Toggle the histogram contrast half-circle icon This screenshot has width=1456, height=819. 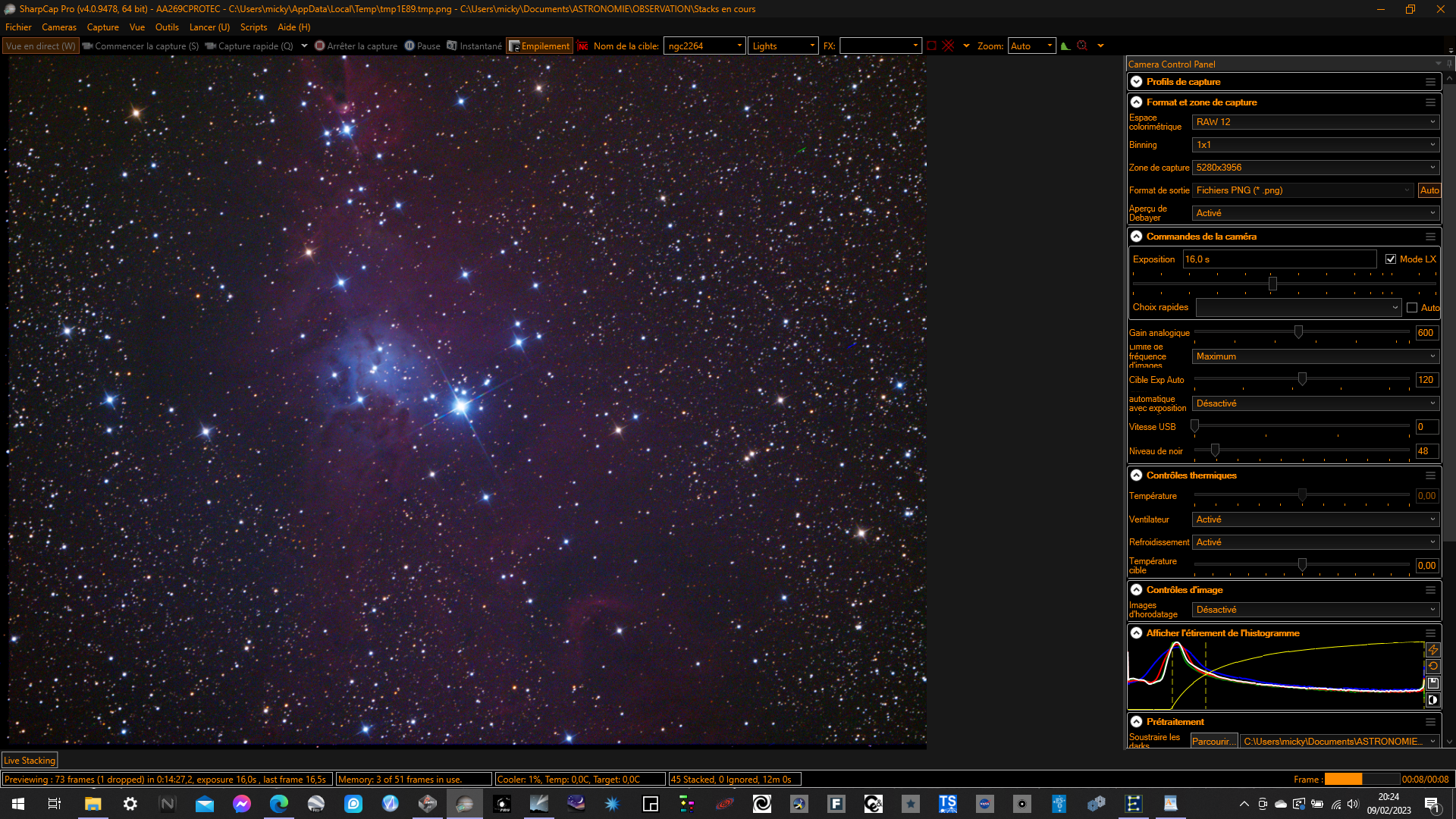coord(1432,700)
